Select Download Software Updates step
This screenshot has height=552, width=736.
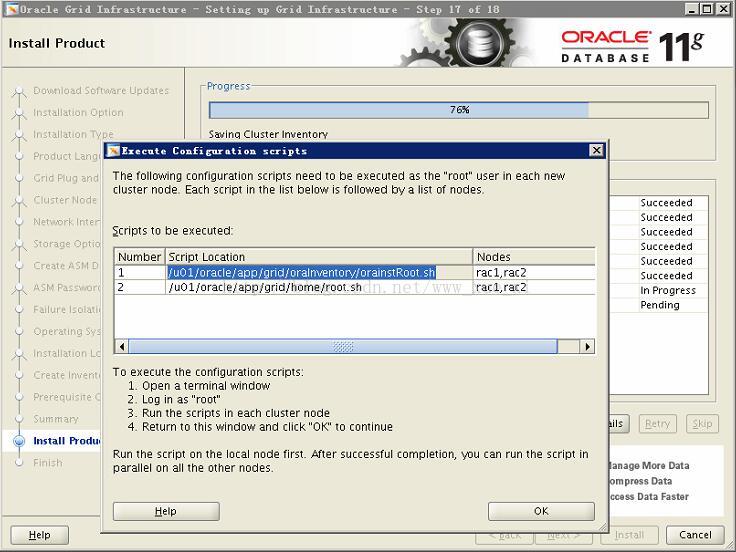coord(101,91)
